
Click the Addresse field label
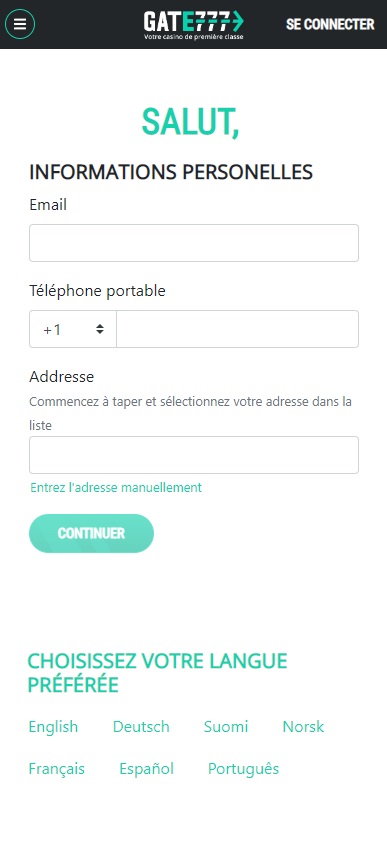point(61,376)
